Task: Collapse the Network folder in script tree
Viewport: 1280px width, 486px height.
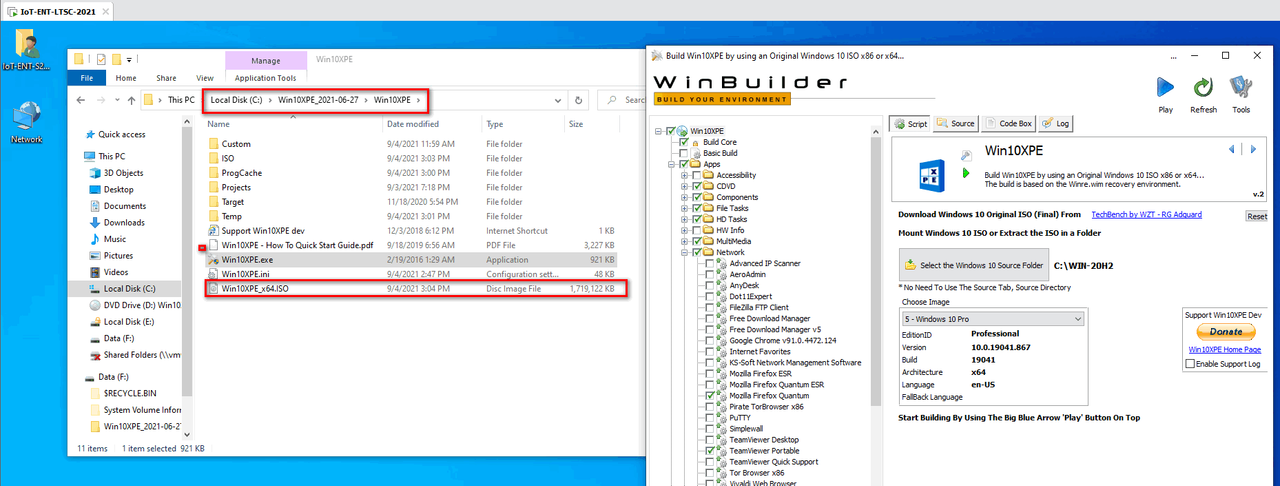Action: [684, 252]
